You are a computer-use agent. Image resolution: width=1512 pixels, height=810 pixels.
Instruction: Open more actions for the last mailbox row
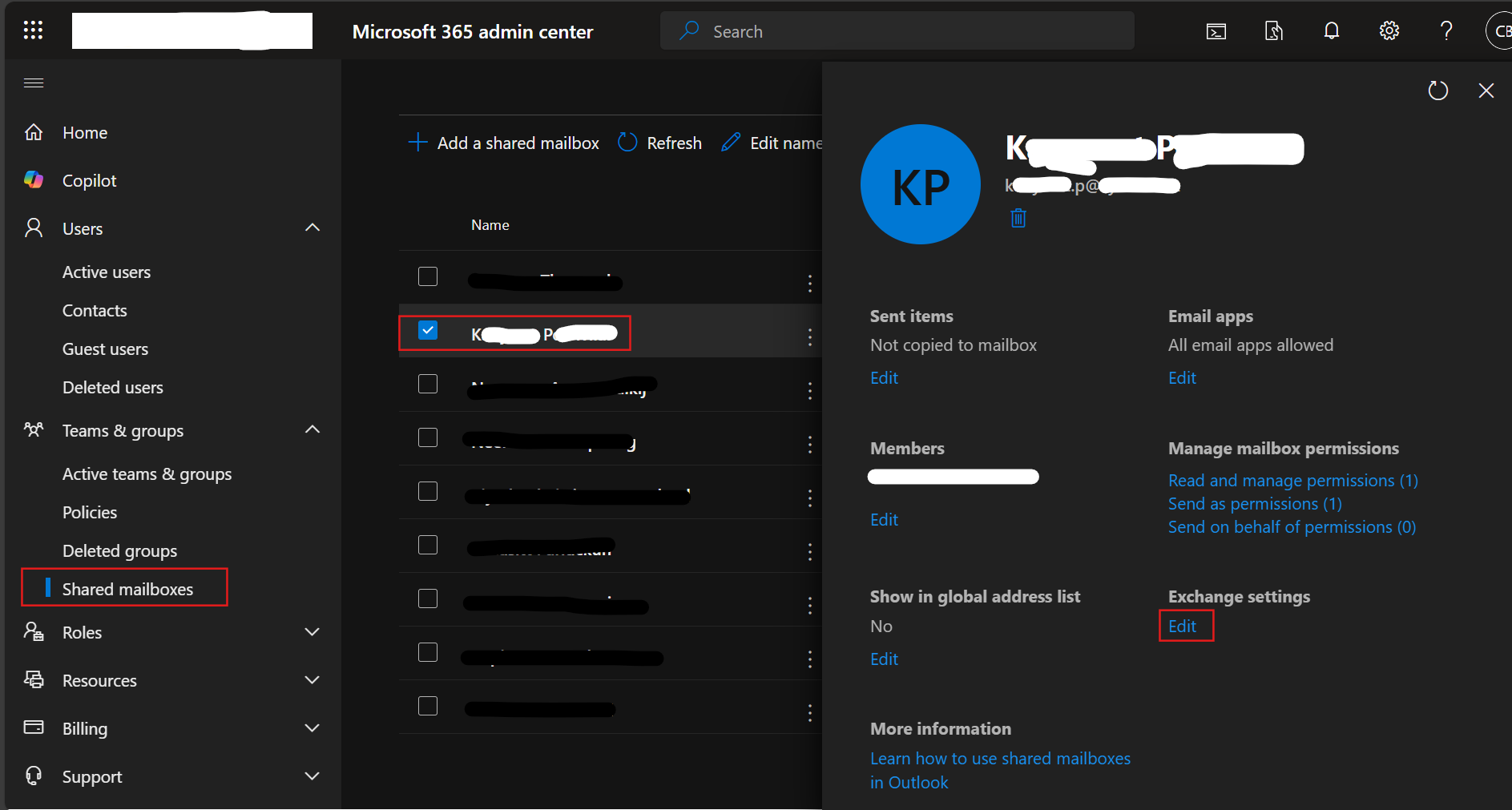coord(810,712)
